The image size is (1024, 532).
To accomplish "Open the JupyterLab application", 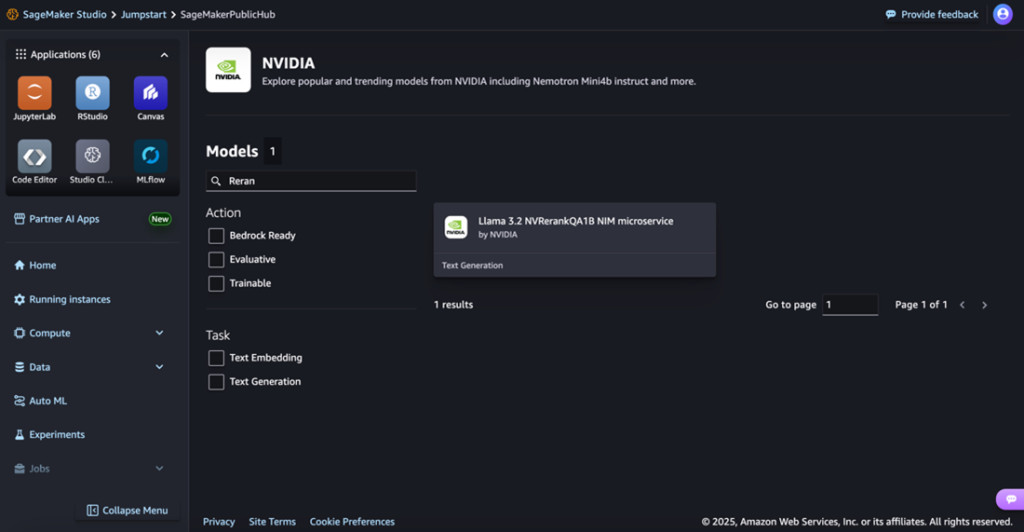I will tap(34, 93).
